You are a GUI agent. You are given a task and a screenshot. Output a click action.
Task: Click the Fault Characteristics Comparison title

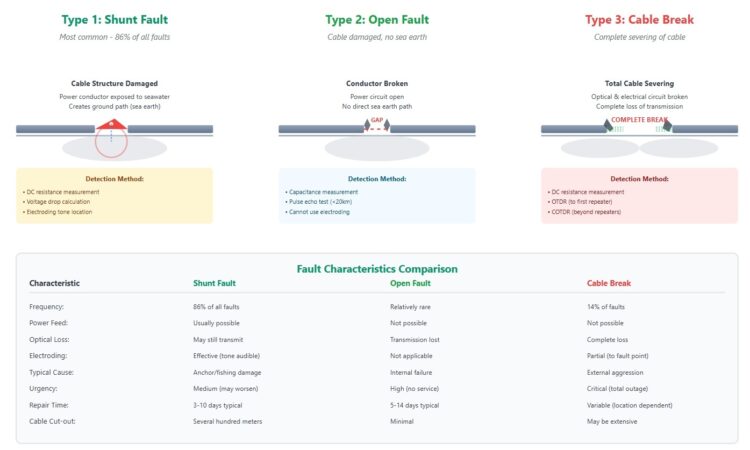(x=376, y=269)
